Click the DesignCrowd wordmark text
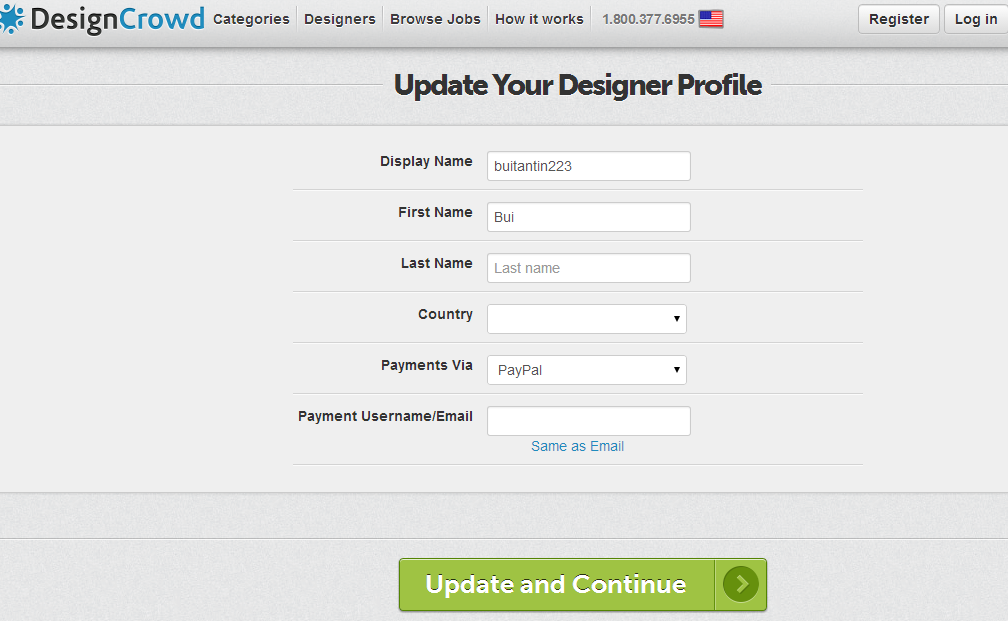The image size is (1008, 621). (x=117, y=19)
